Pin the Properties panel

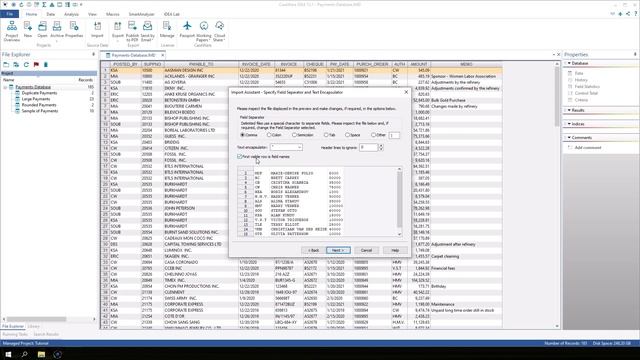coord(635,54)
